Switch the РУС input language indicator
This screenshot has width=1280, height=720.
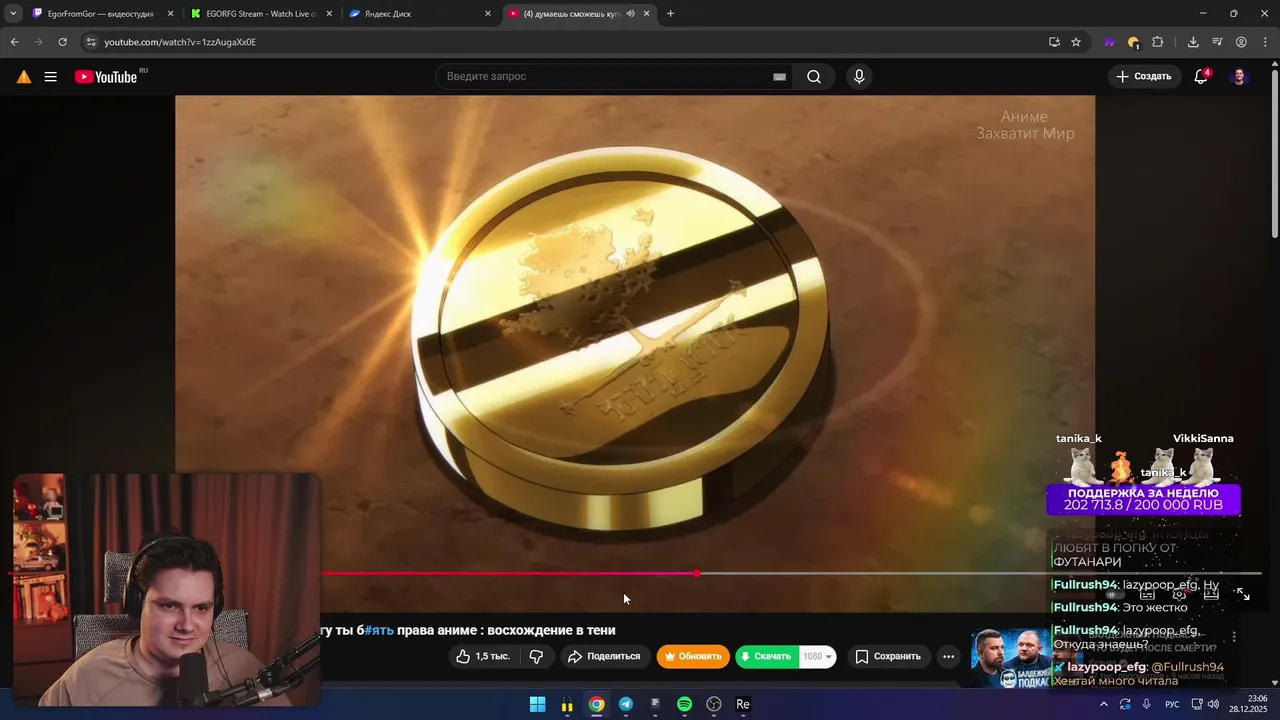pos(1172,704)
